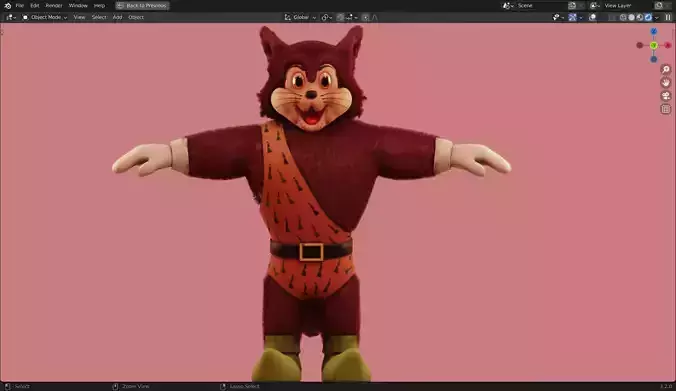Click the red X axis gizmo
Screen dimensions: 676x391
pos(668,45)
